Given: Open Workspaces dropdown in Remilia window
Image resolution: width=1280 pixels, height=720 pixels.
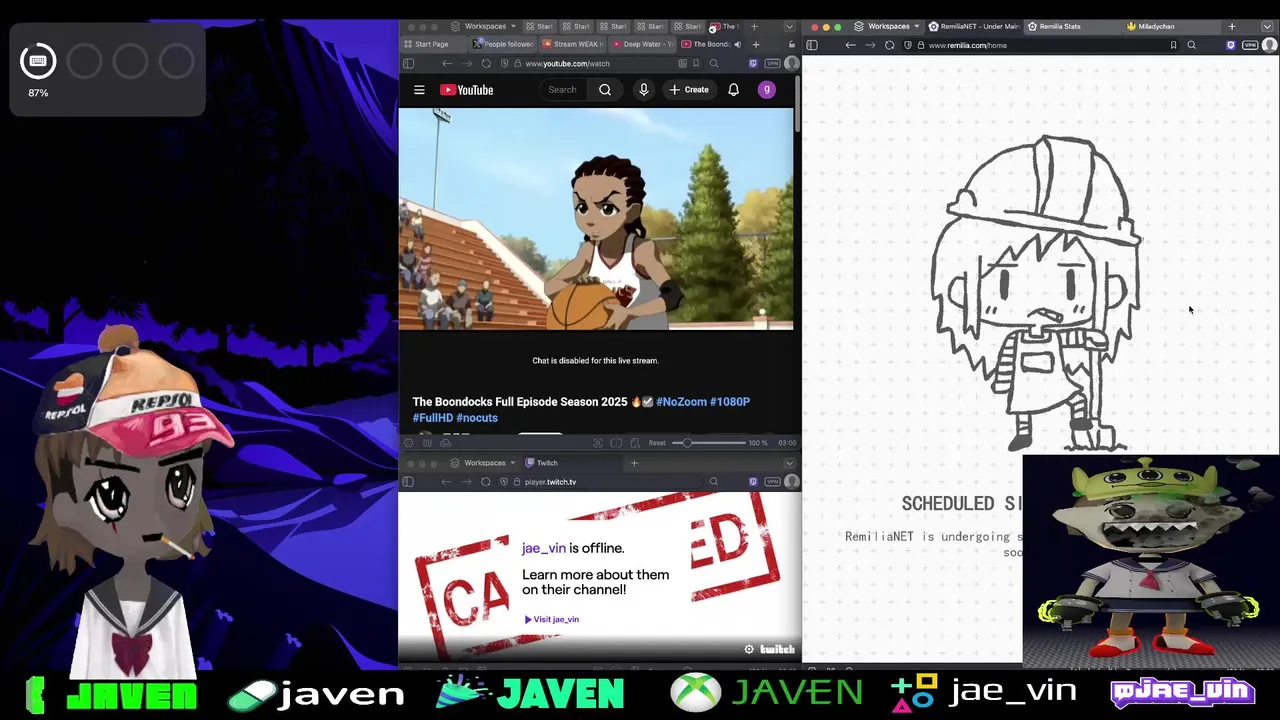Looking at the screenshot, I should (889, 26).
